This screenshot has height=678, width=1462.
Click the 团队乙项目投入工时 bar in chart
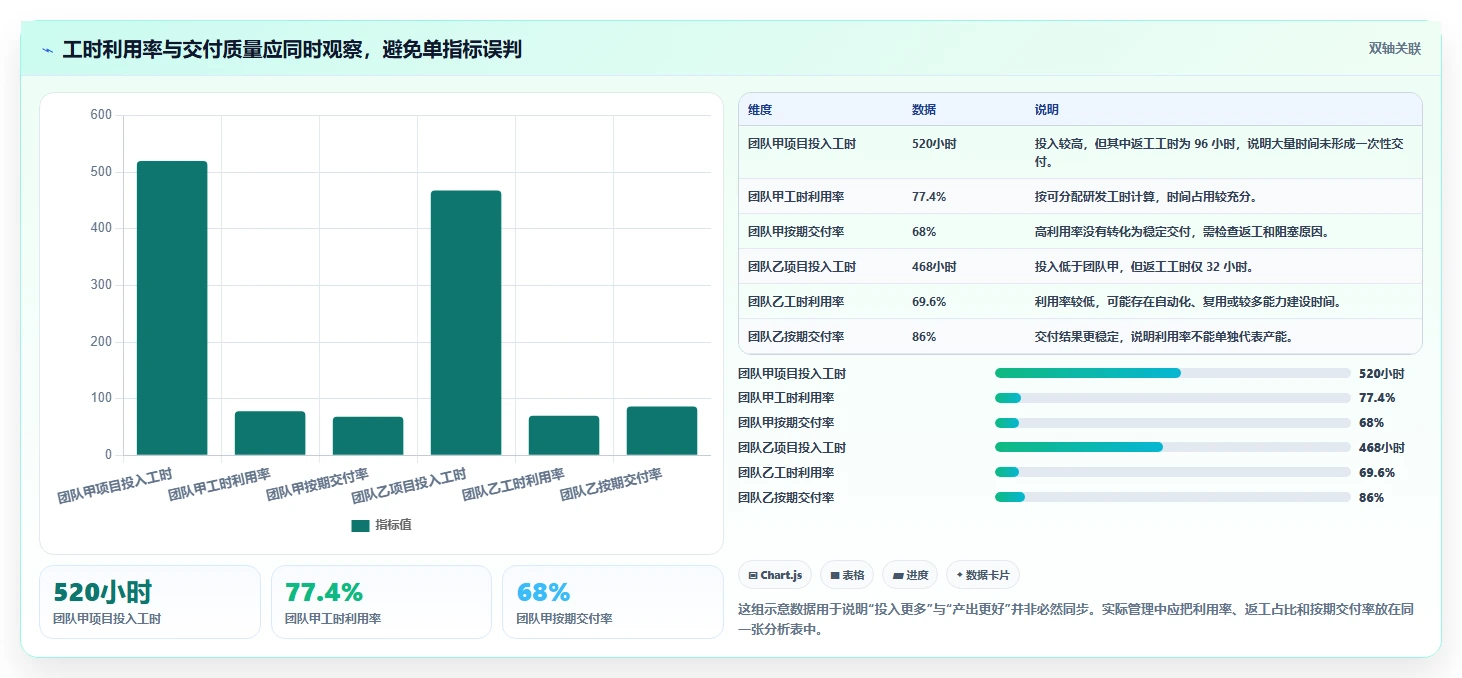click(x=466, y=323)
